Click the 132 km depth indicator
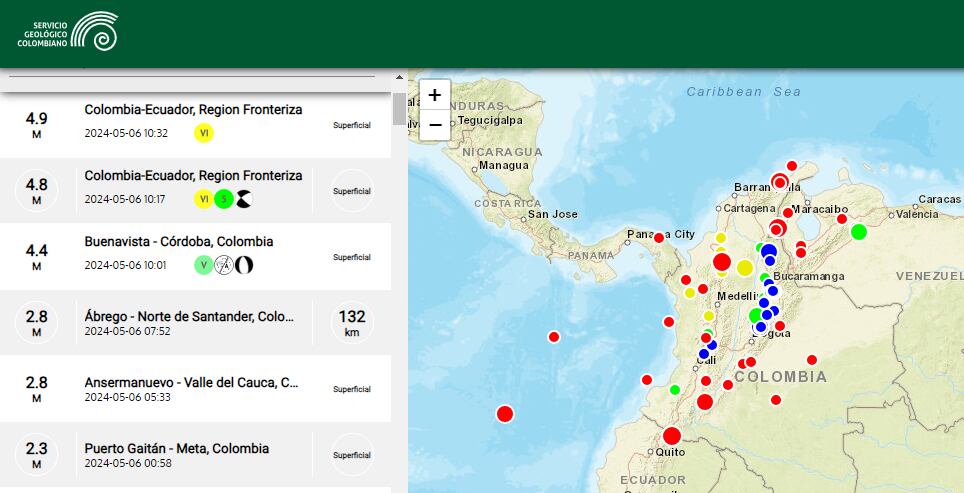The width and height of the screenshot is (964, 493). tap(351, 323)
